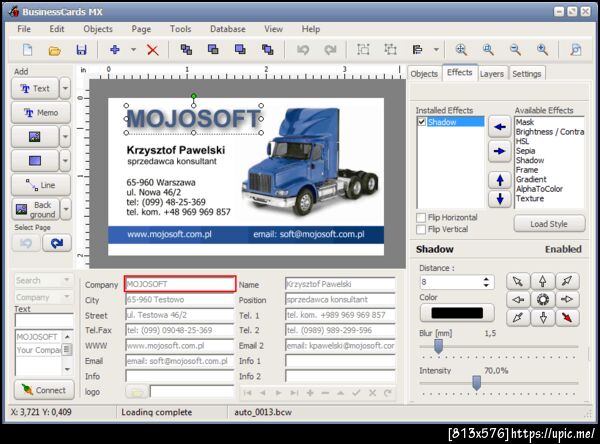Switch to the Layers tab
Viewport: 600px width, 444px height.
coord(492,74)
